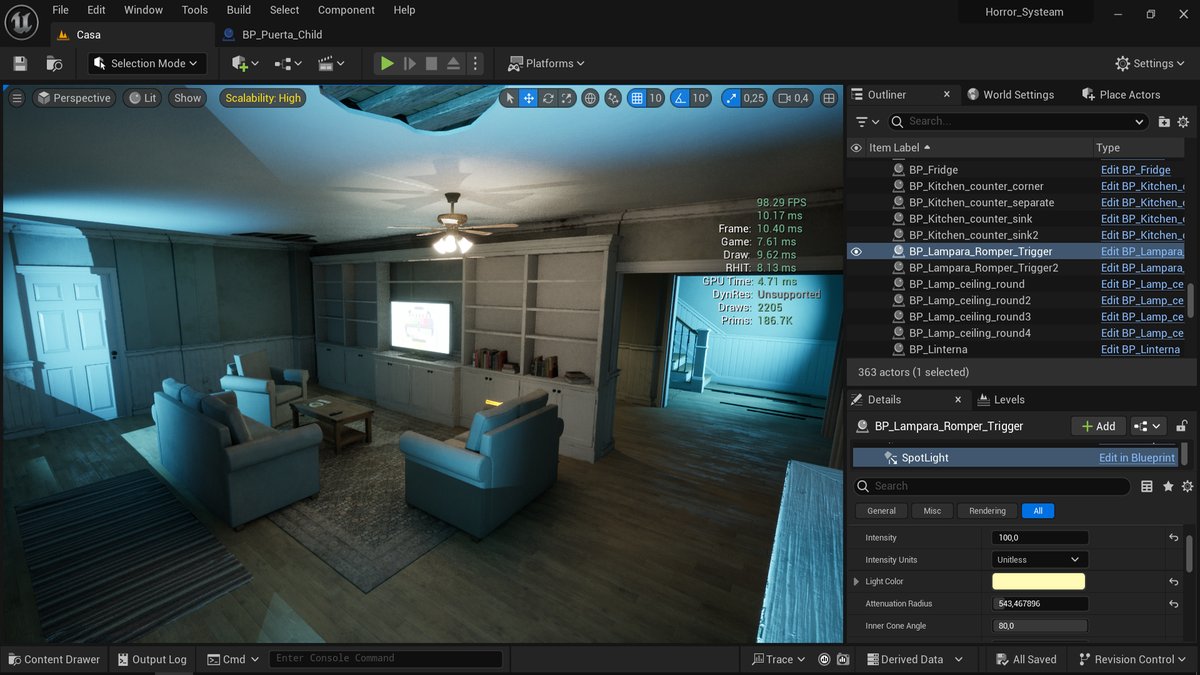Click the lock icon in Details panel
Screen dimensions: 1200x675
[1182, 426]
